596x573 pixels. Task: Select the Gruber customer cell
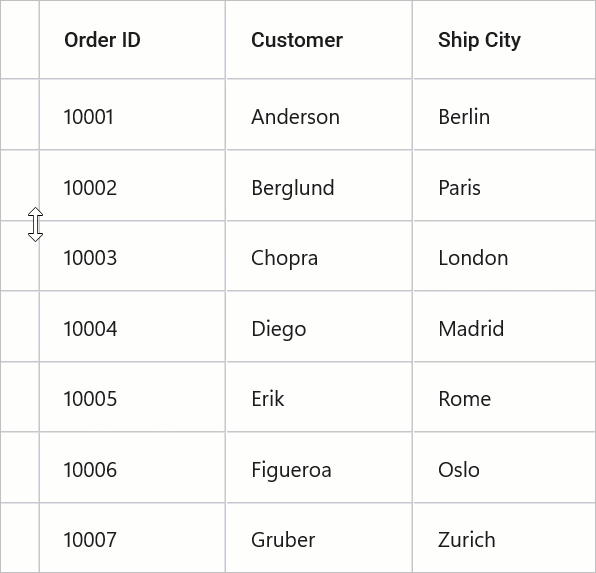point(319,538)
